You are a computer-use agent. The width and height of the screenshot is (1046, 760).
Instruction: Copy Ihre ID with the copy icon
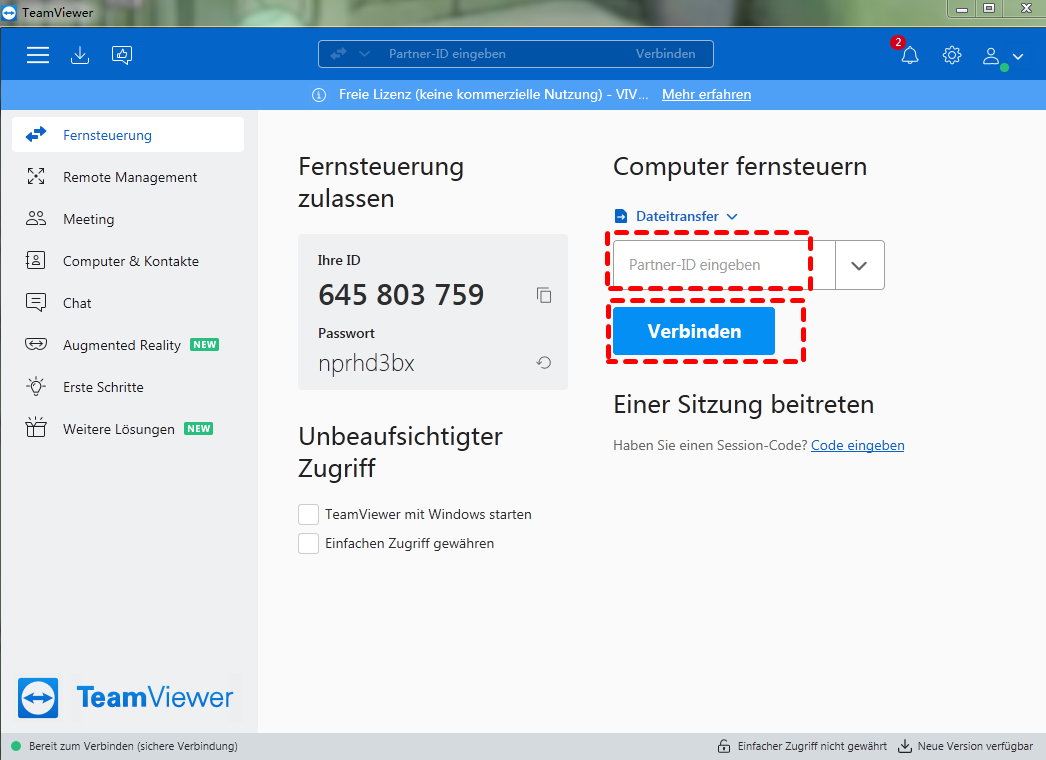pyautogui.click(x=544, y=295)
